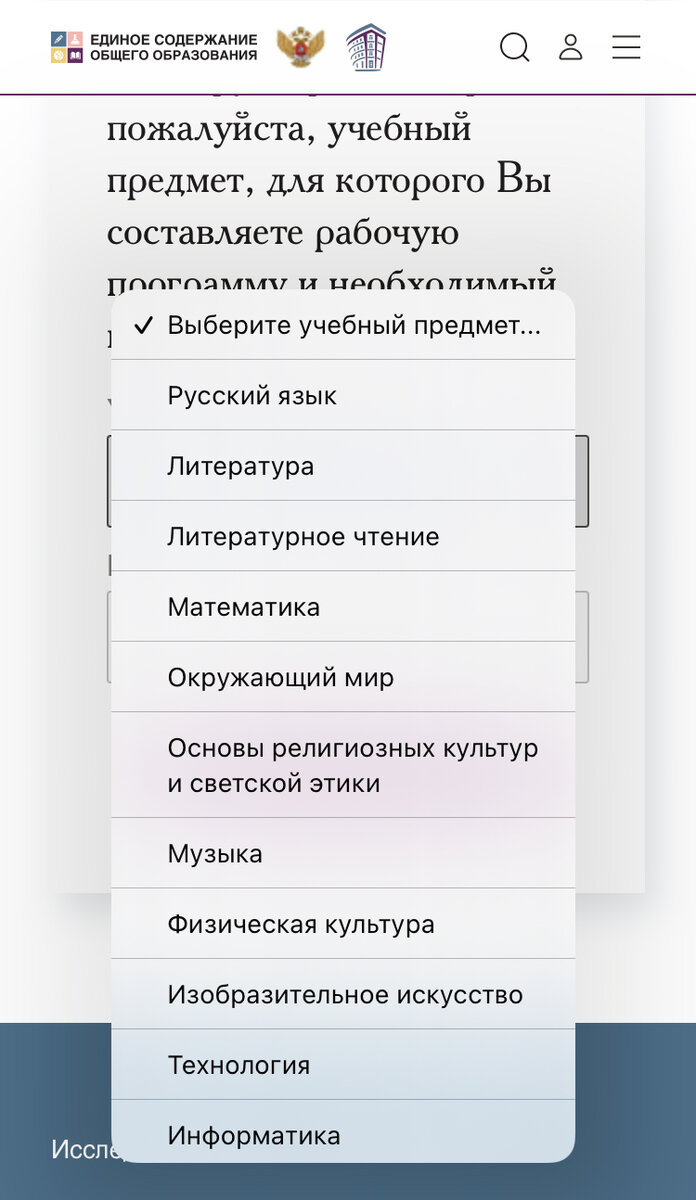Select Технология in the dropdown
This screenshot has width=696, height=1200.
point(343,1065)
